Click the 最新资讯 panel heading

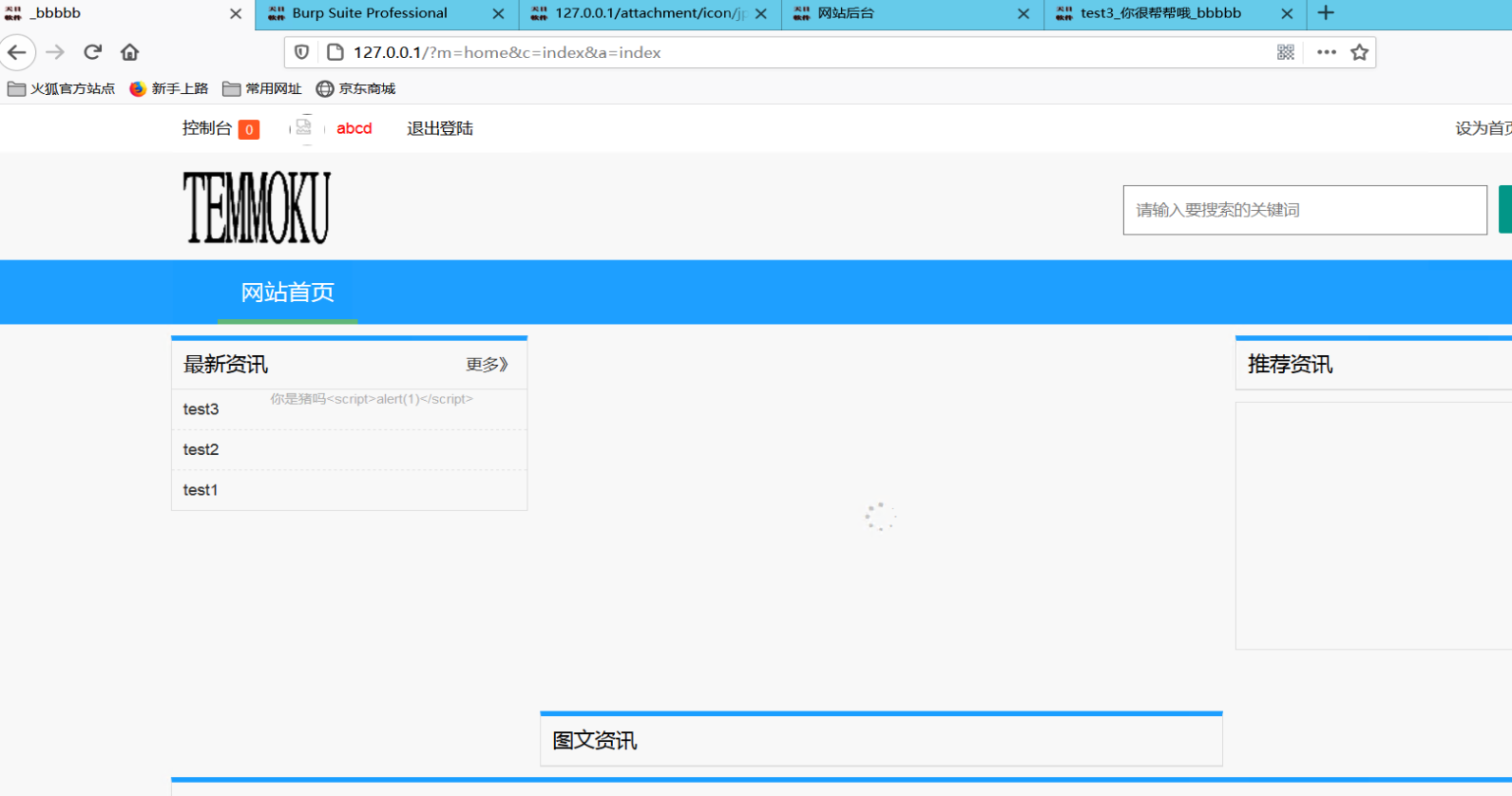(226, 364)
